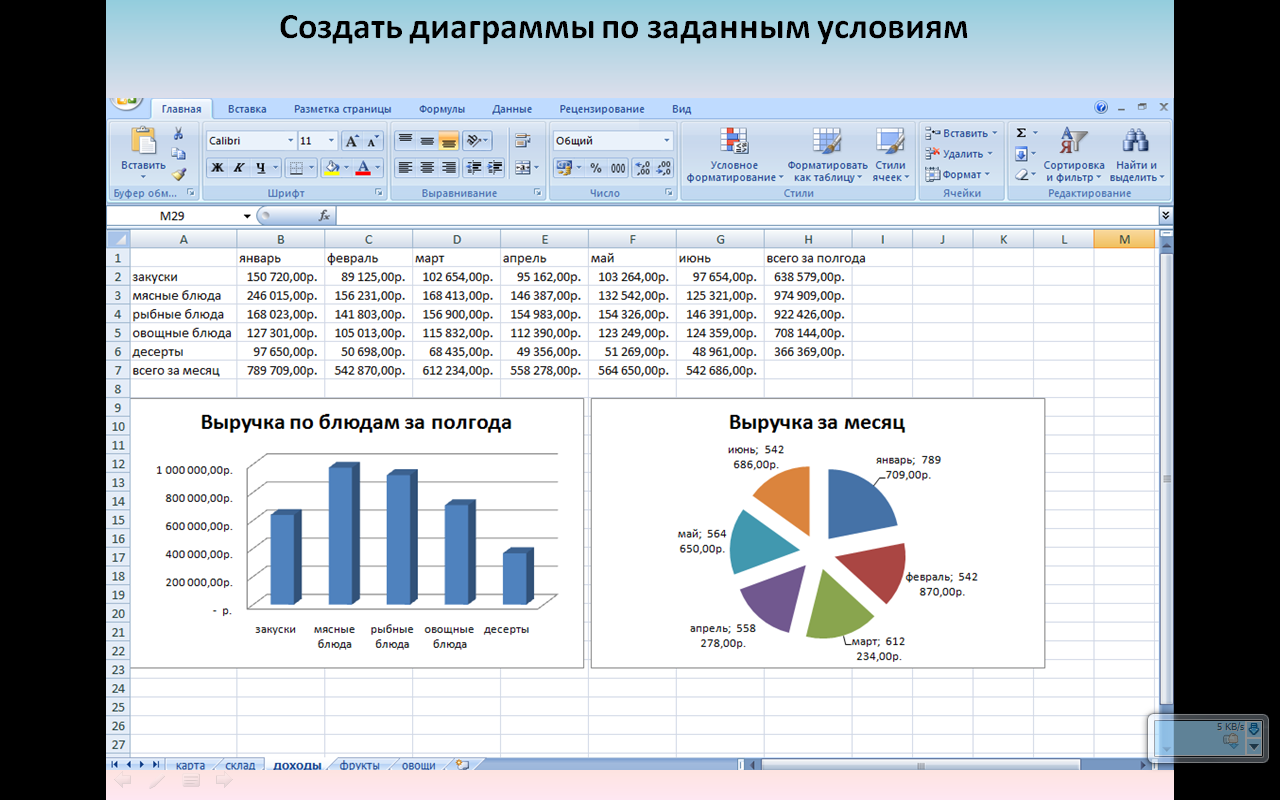Toggle bottom vertical alignment (highlighted)
1280x800 pixels.
pos(449,141)
